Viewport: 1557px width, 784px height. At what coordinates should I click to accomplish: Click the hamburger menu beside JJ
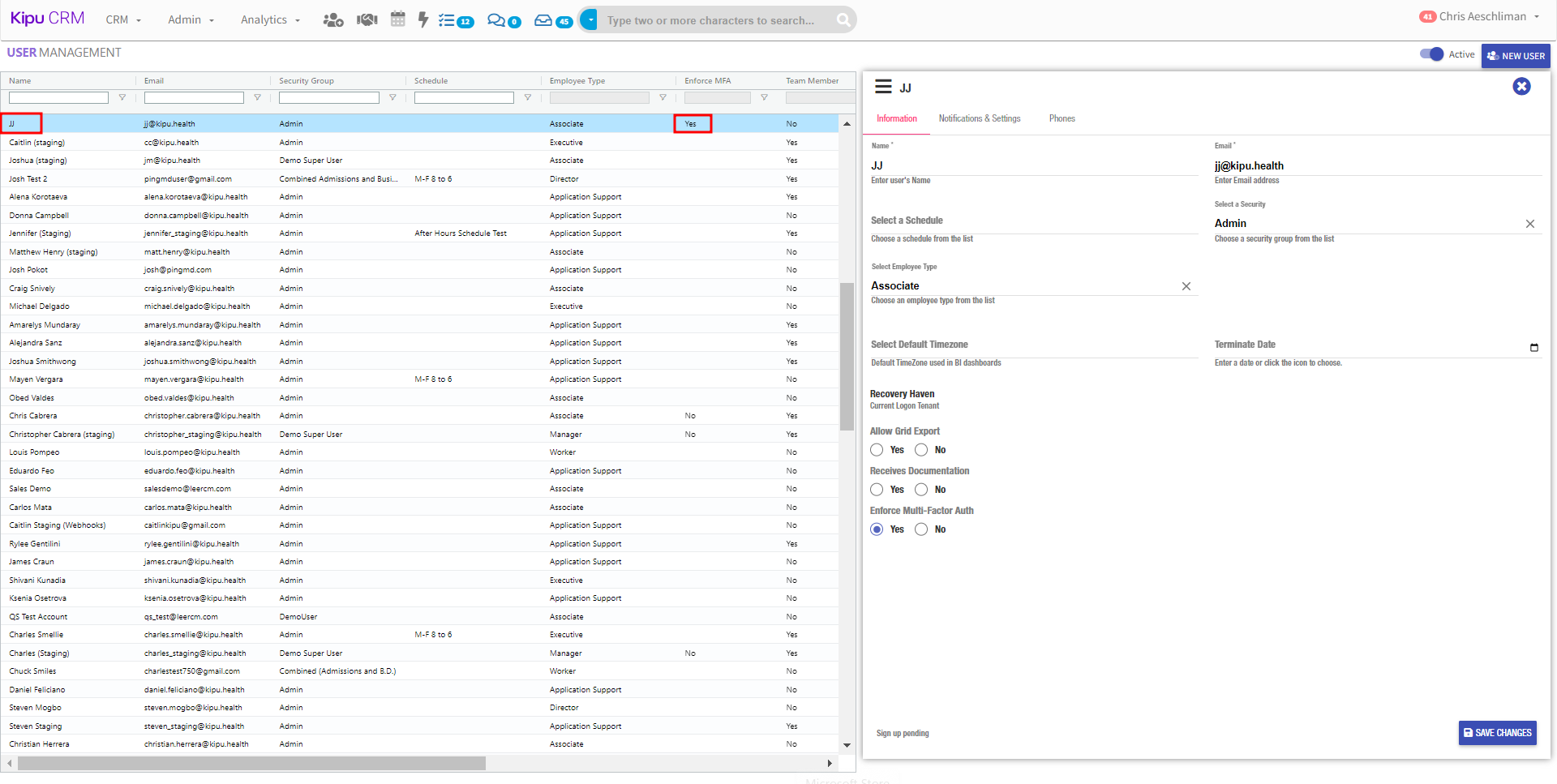point(883,87)
